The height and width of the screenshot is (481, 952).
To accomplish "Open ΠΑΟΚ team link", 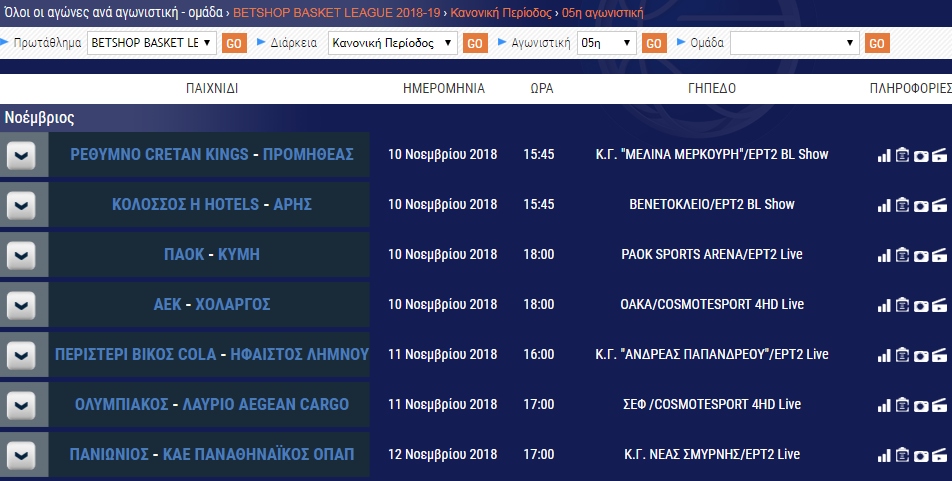I will [x=184, y=254].
